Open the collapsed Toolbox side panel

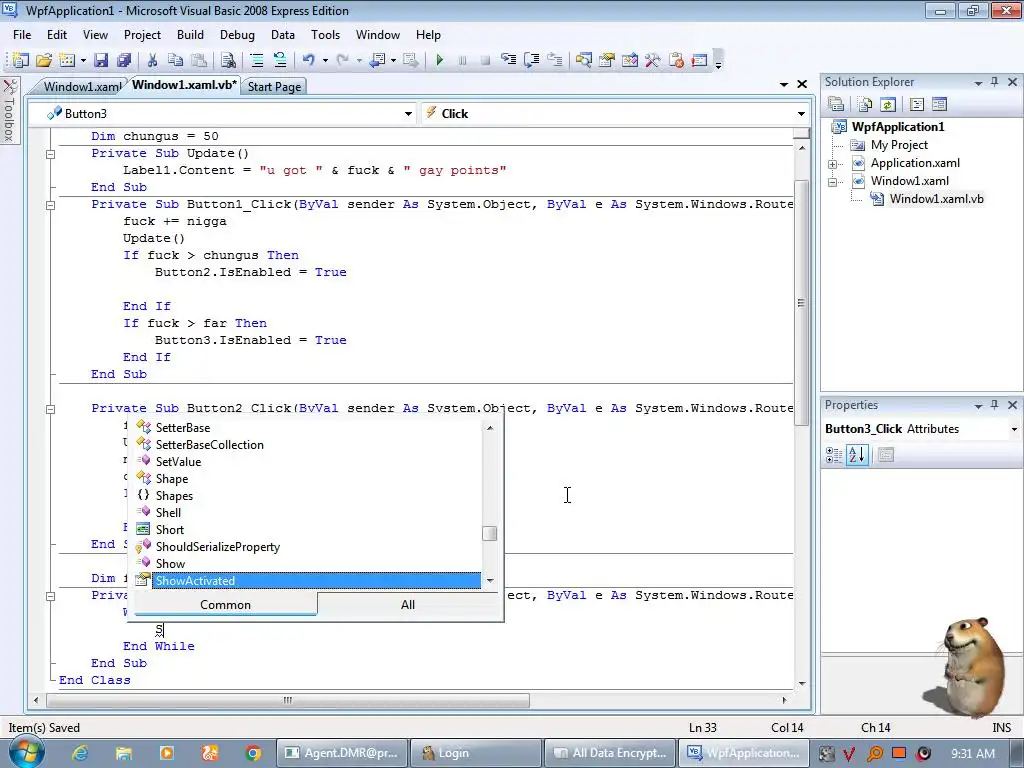tap(9, 110)
